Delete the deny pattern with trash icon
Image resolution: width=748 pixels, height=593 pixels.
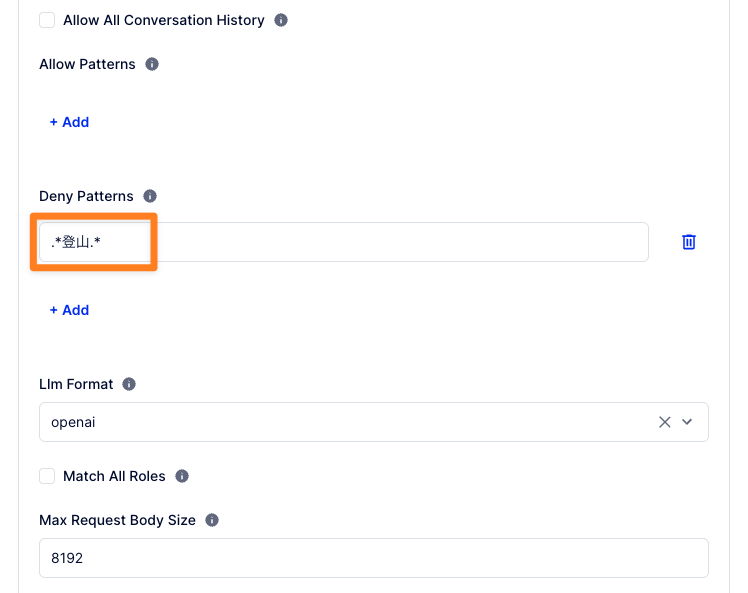pyautogui.click(x=689, y=242)
